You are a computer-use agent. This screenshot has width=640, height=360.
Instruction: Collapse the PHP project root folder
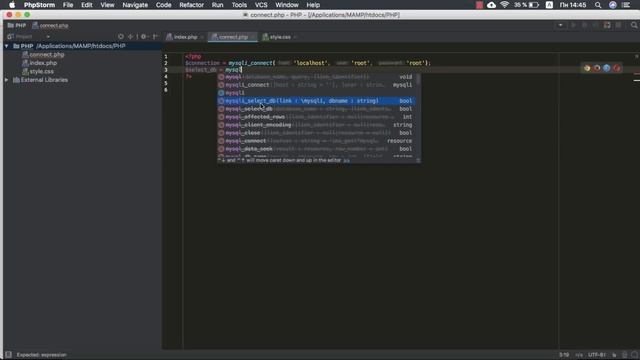(7, 46)
